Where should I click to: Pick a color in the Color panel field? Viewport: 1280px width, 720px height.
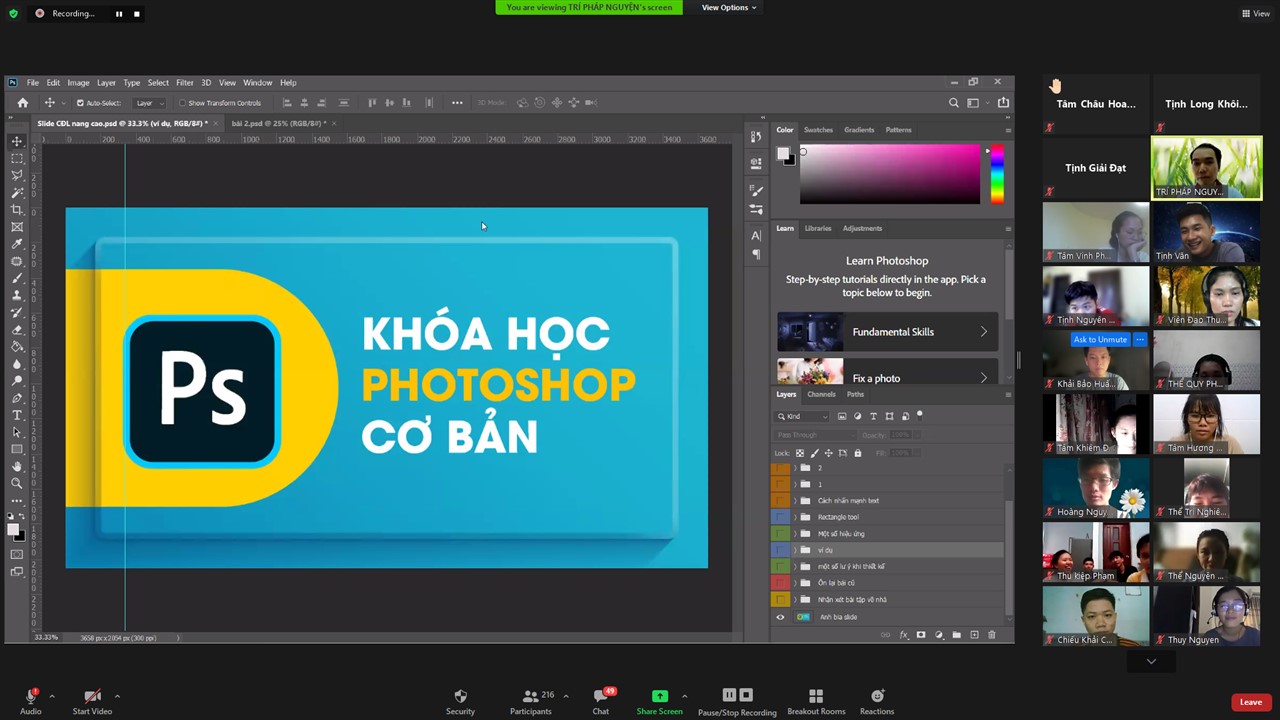pos(889,174)
